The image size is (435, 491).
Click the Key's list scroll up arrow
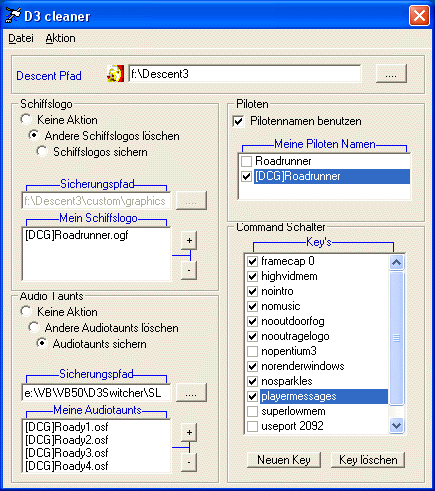click(396, 263)
